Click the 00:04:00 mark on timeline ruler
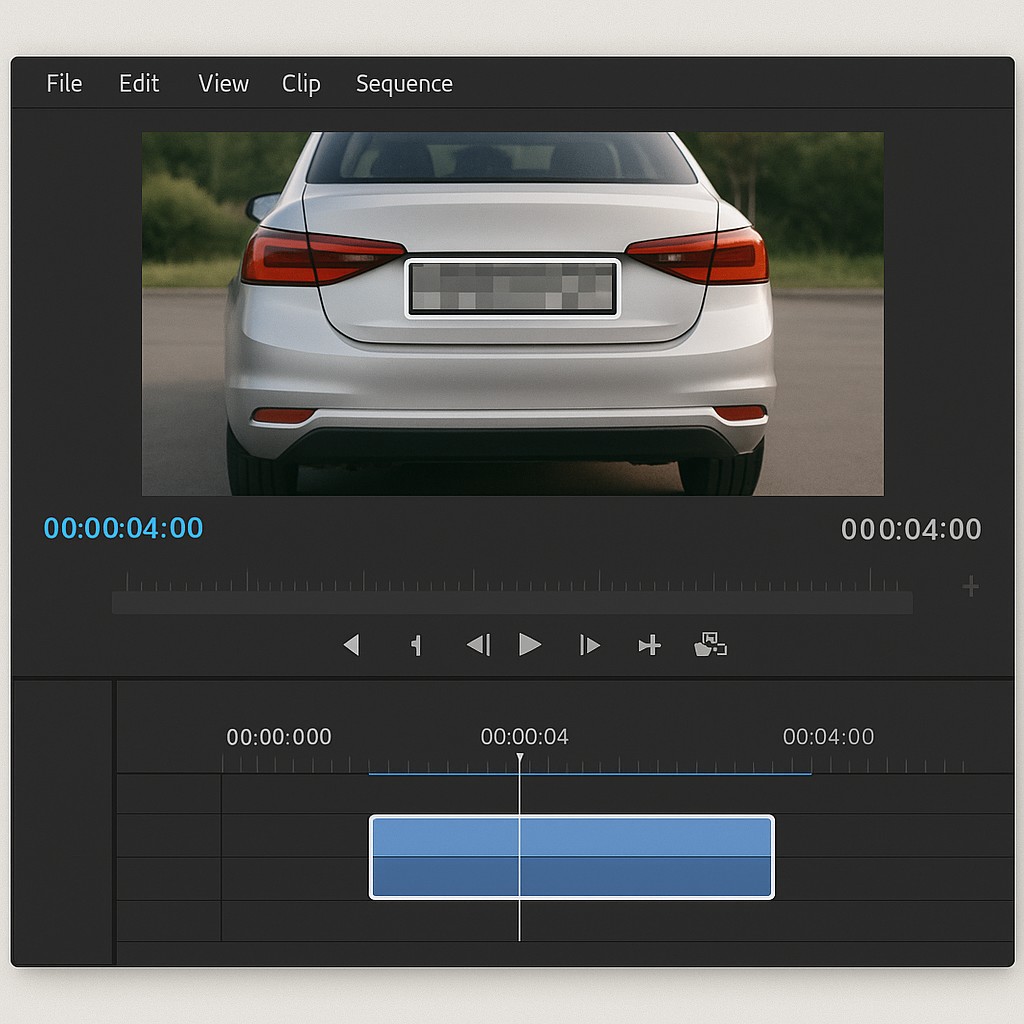The width and height of the screenshot is (1024, 1024). coord(828,738)
